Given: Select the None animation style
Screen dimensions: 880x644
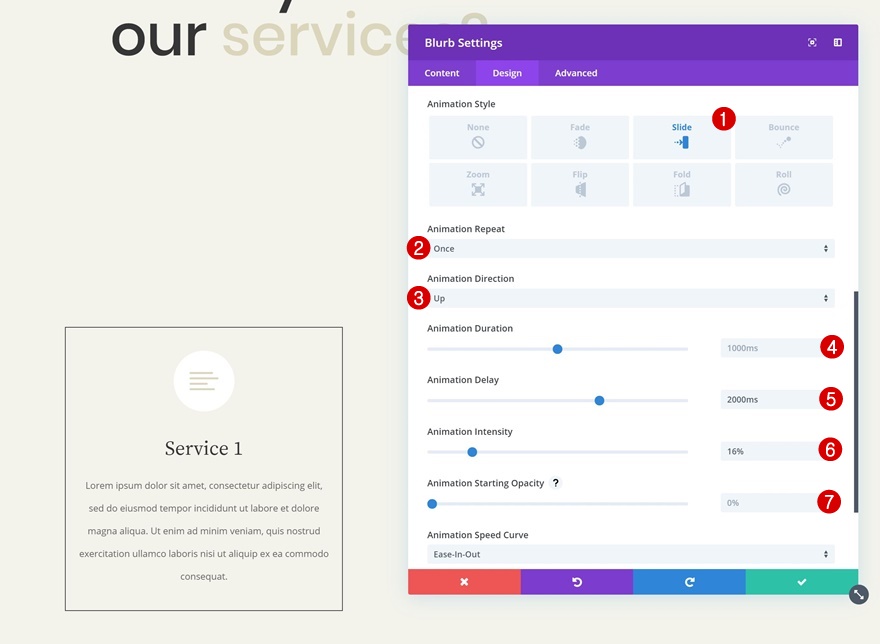Looking at the screenshot, I should 478,137.
